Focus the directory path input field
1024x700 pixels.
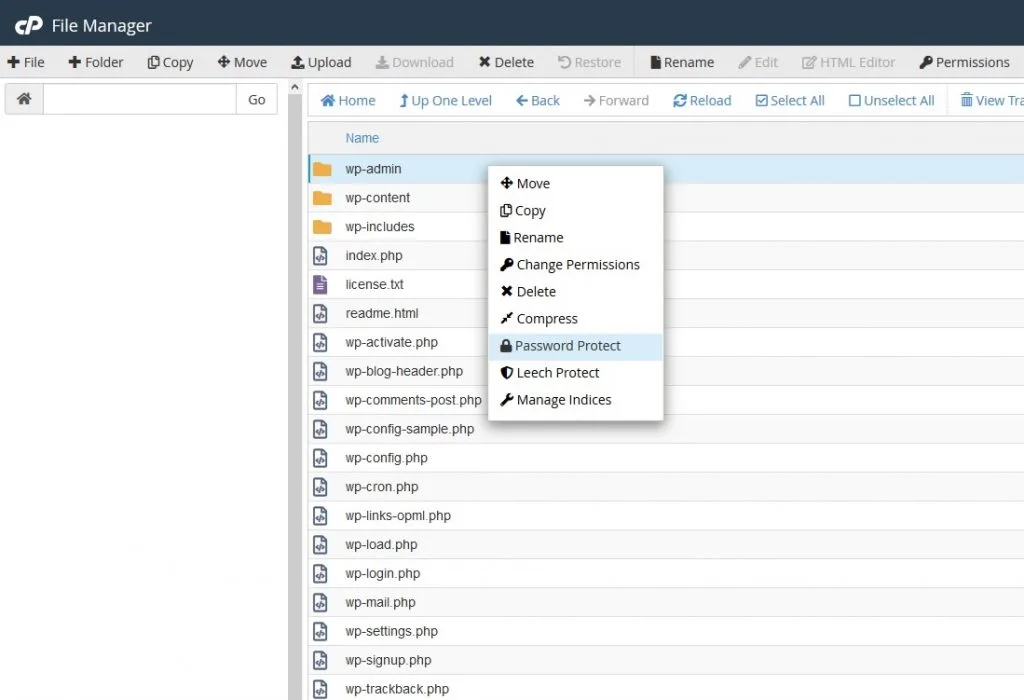click(140, 99)
